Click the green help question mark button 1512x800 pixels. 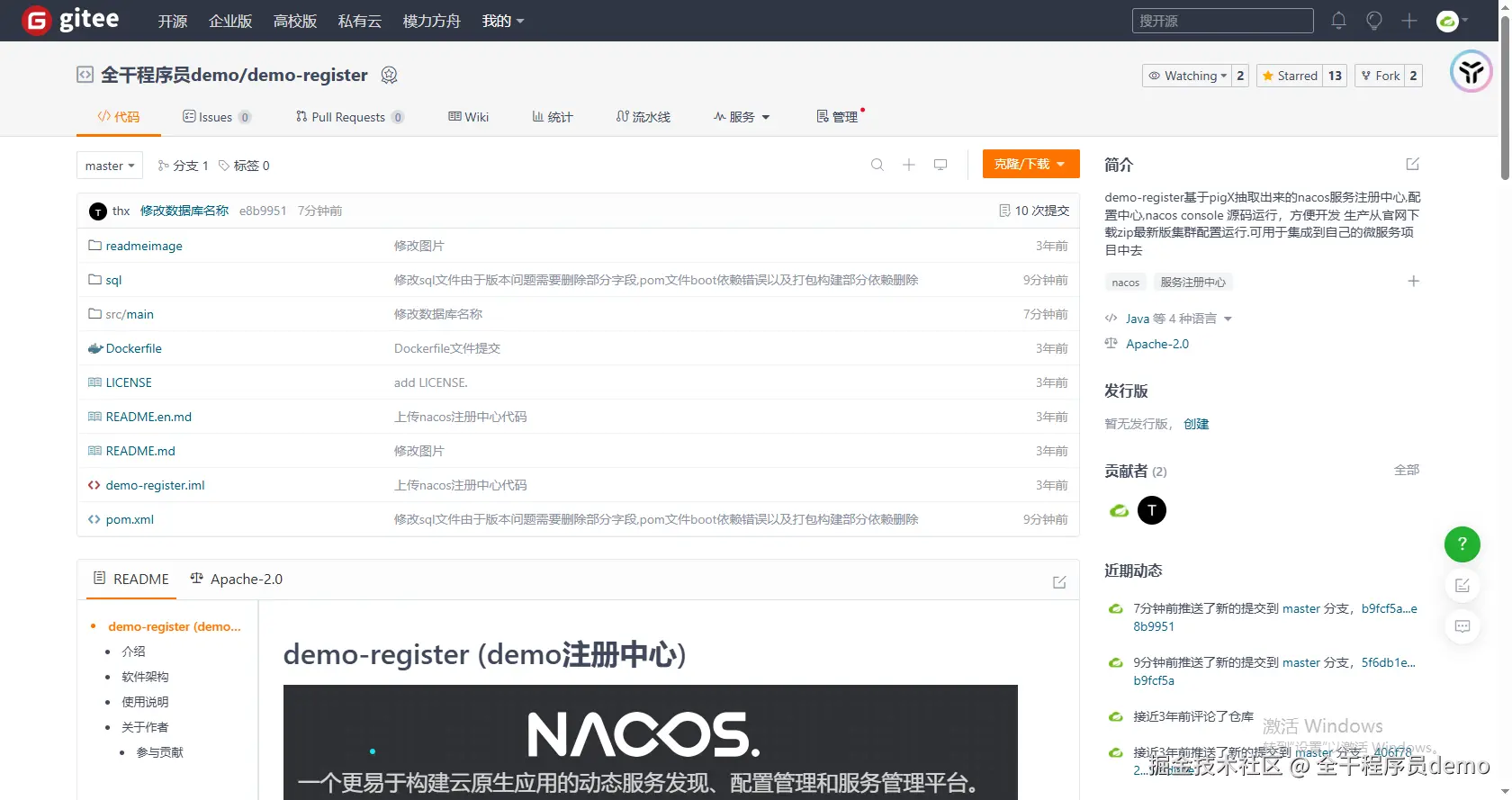coord(1462,544)
